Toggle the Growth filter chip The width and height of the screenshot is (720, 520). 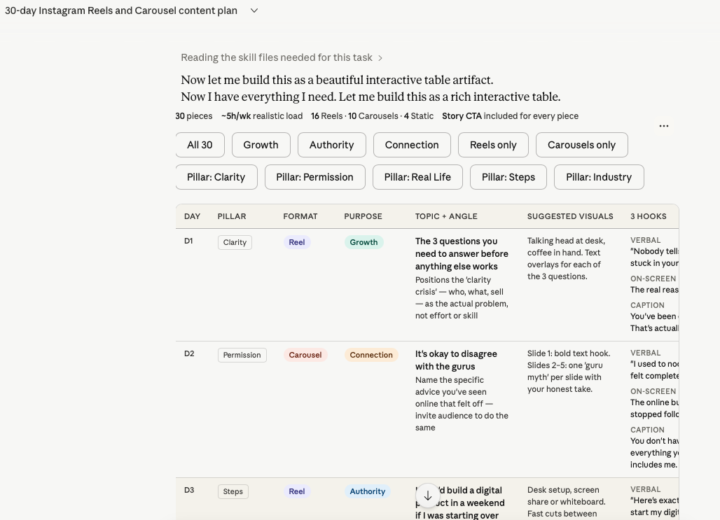tap(261, 145)
